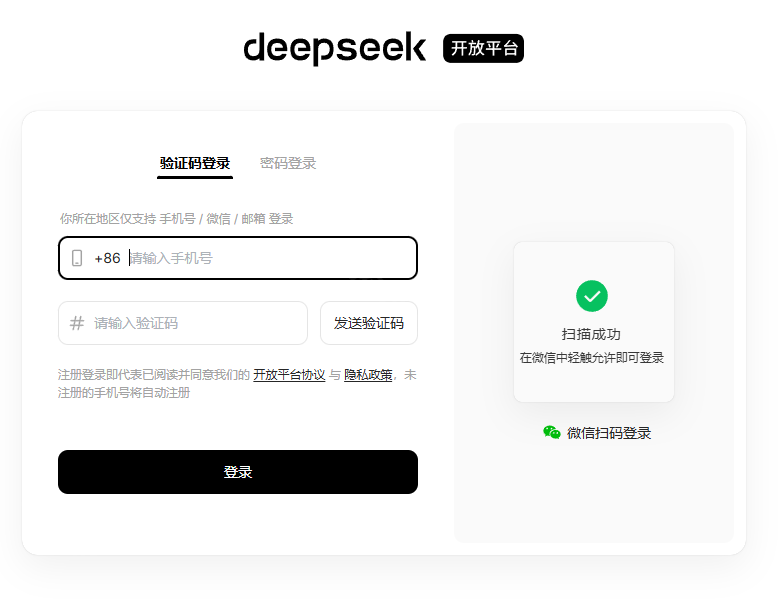This screenshot has width=781, height=603.
Task: Switch to the 密码登录 tab
Action: tap(288, 163)
